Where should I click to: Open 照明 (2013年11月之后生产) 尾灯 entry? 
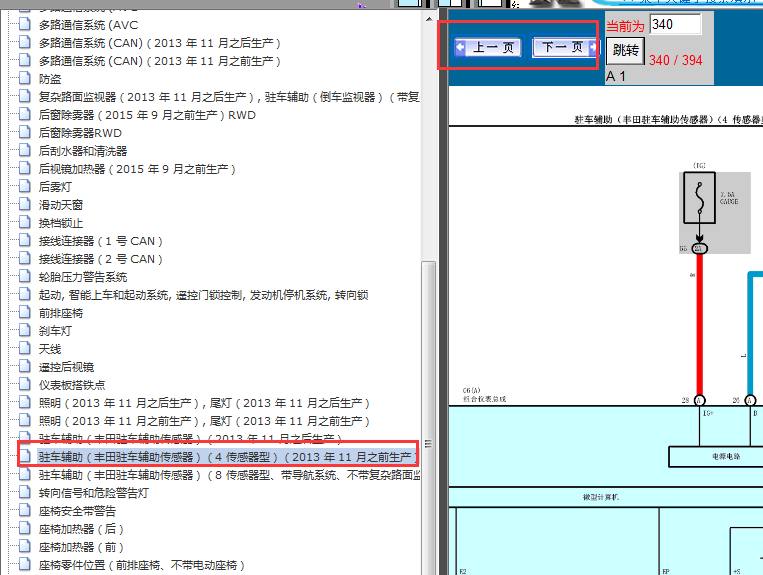[204, 403]
